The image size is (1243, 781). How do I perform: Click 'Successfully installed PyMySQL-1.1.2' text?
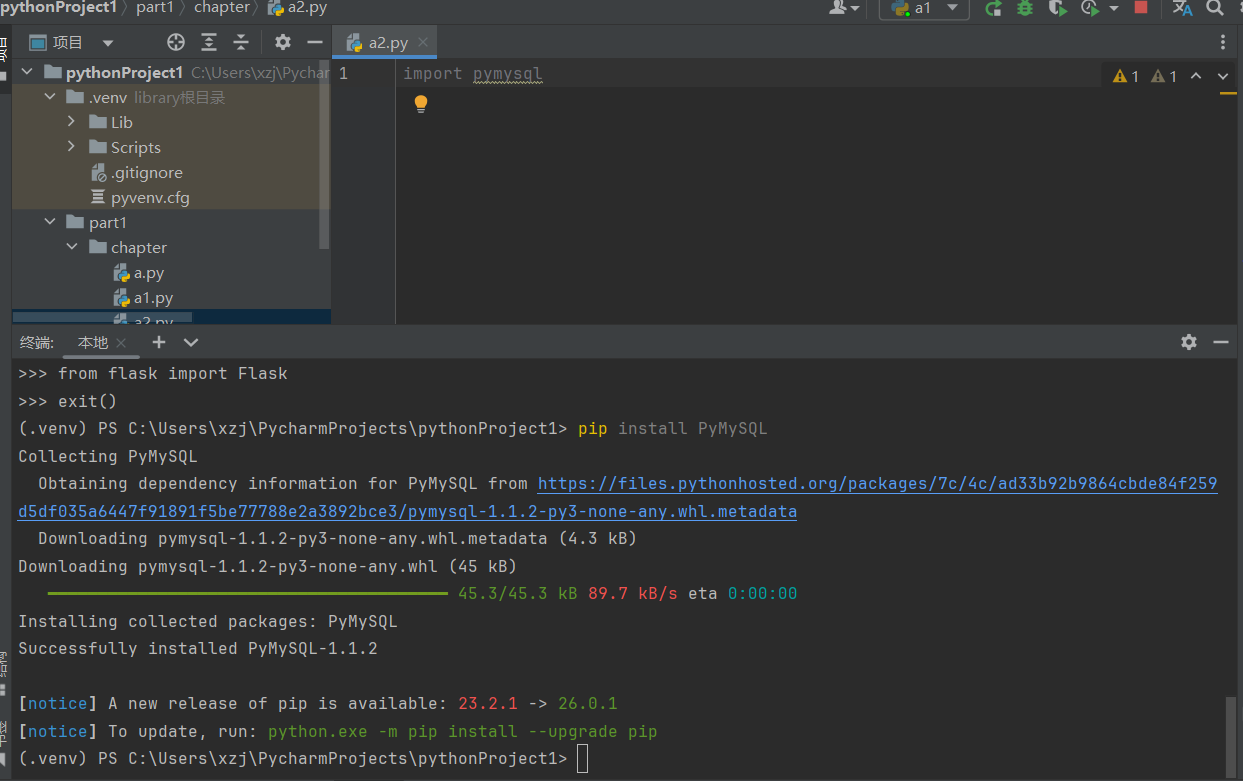(198, 648)
